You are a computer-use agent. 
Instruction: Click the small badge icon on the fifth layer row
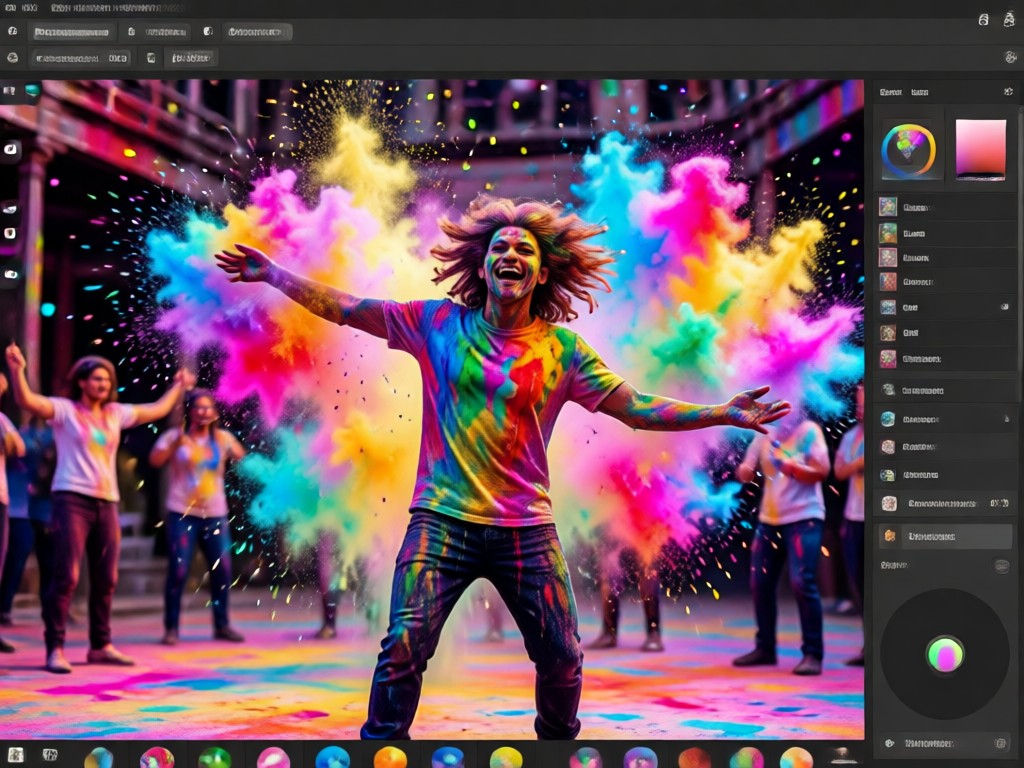(1005, 307)
